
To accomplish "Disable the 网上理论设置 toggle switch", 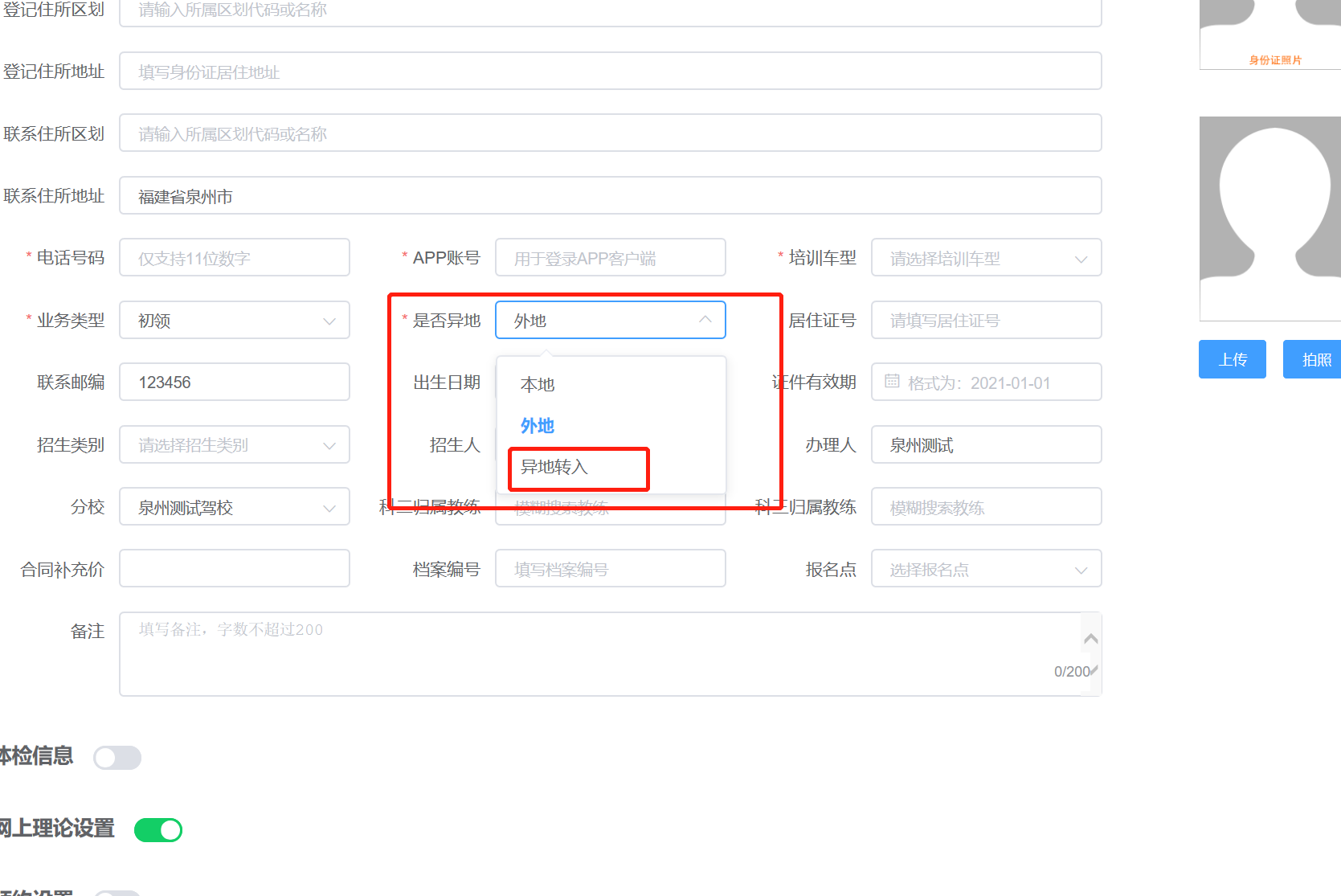I will (158, 829).
